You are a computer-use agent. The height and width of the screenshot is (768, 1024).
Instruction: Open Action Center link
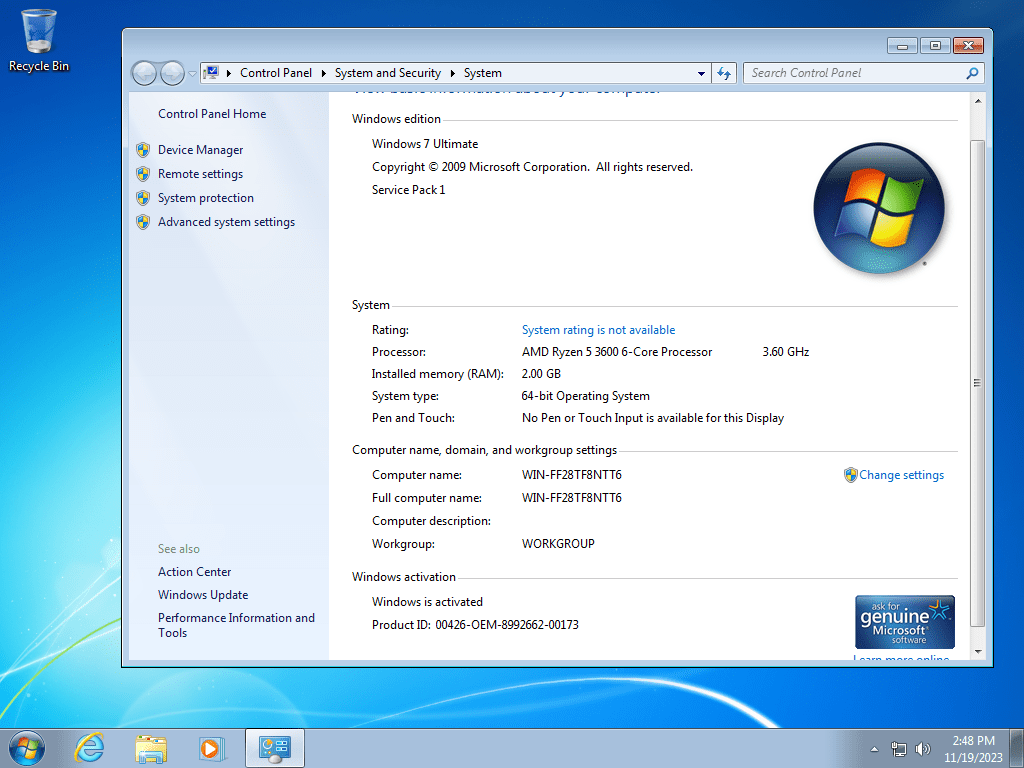point(195,571)
